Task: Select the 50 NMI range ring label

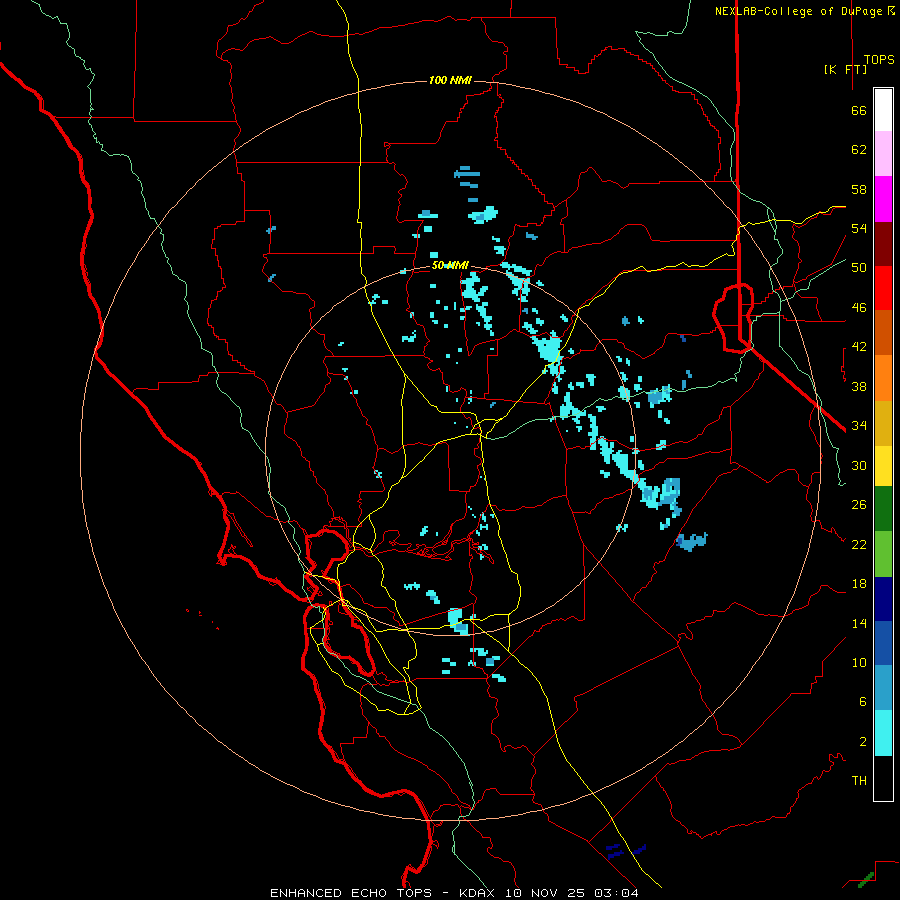Action: point(450,265)
